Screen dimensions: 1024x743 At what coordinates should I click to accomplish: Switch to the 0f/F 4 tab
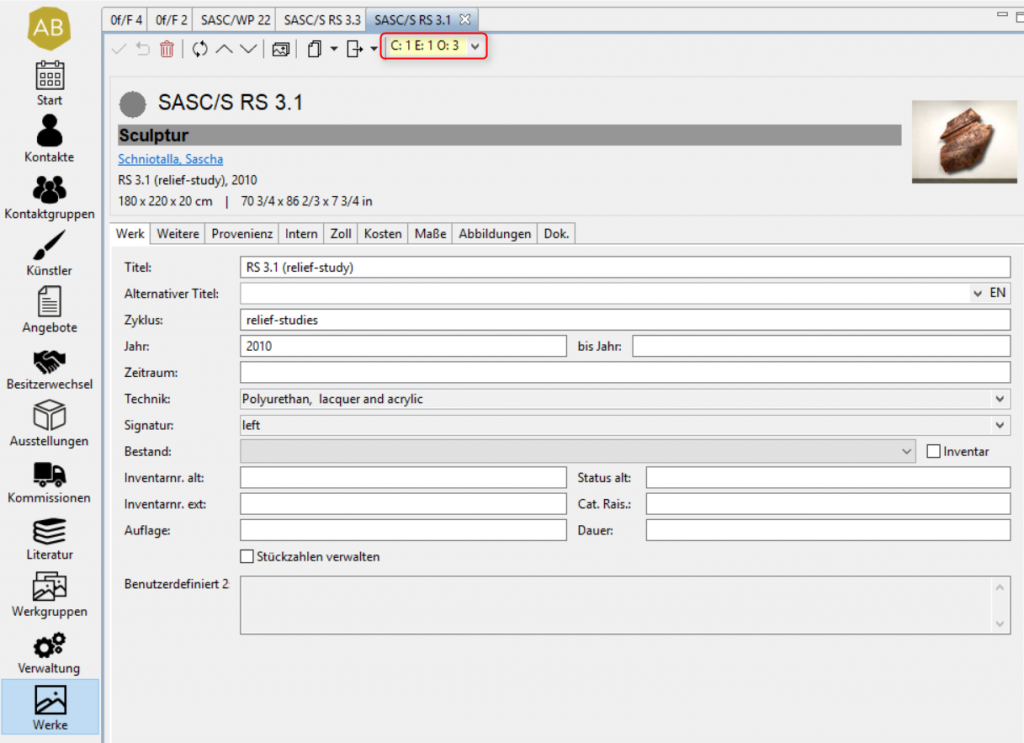point(126,20)
